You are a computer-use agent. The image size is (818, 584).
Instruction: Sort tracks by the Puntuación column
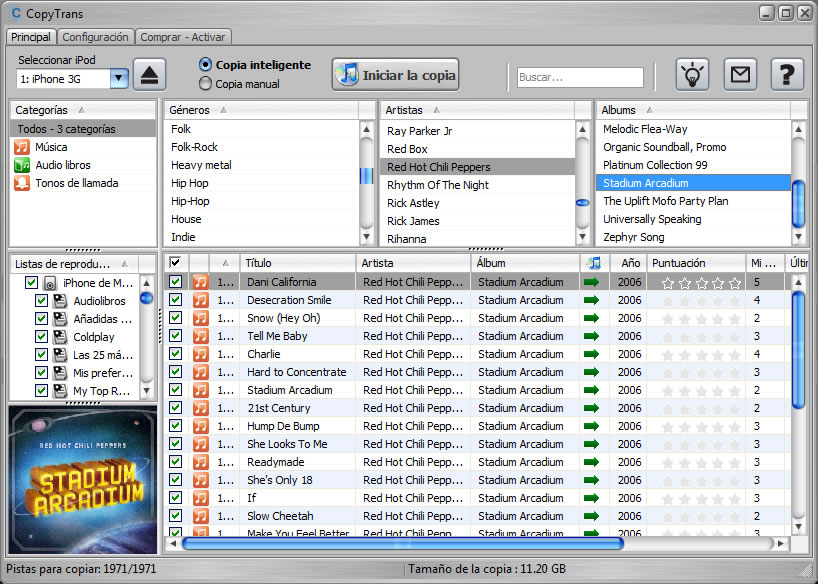[696, 263]
